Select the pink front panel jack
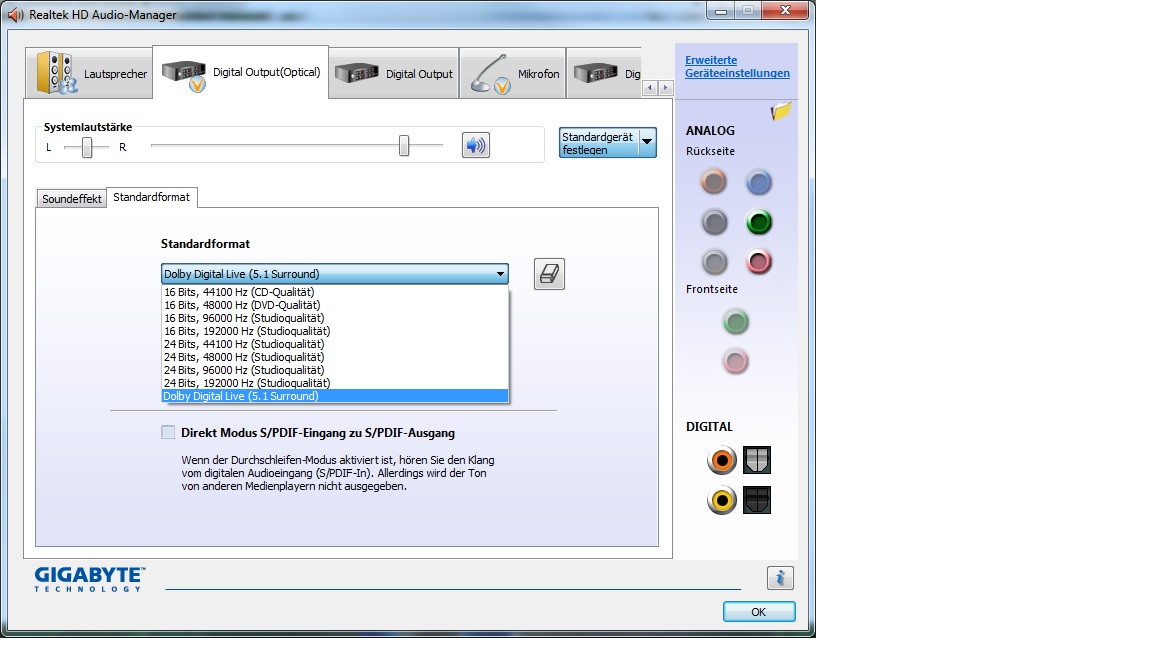Viewport: 1152px width, 648px height. point(735,361)
